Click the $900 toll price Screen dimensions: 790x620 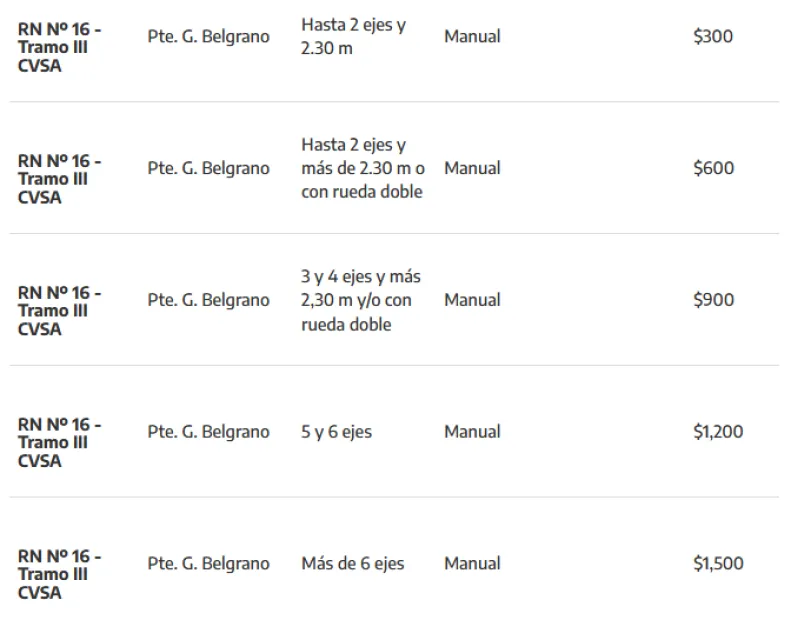click(x=713, y=300)
